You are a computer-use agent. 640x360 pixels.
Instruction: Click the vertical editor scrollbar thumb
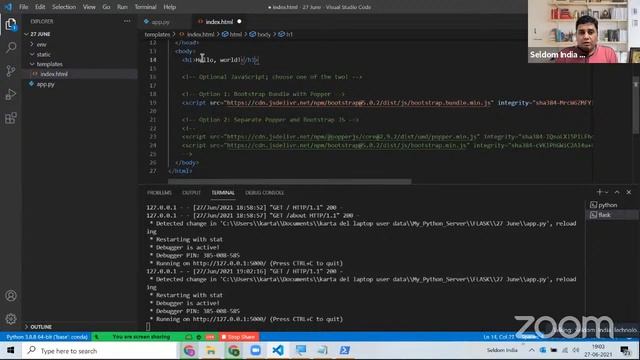click(636, 104)
